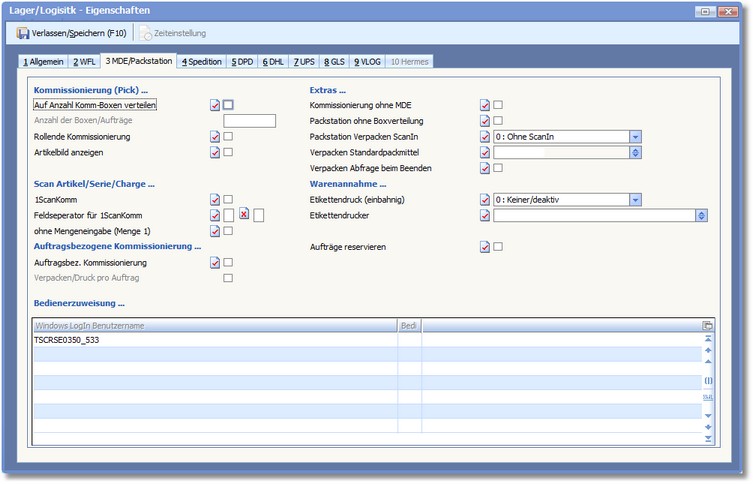Click the red X icon beside Feldseperator

click(243, 214)
